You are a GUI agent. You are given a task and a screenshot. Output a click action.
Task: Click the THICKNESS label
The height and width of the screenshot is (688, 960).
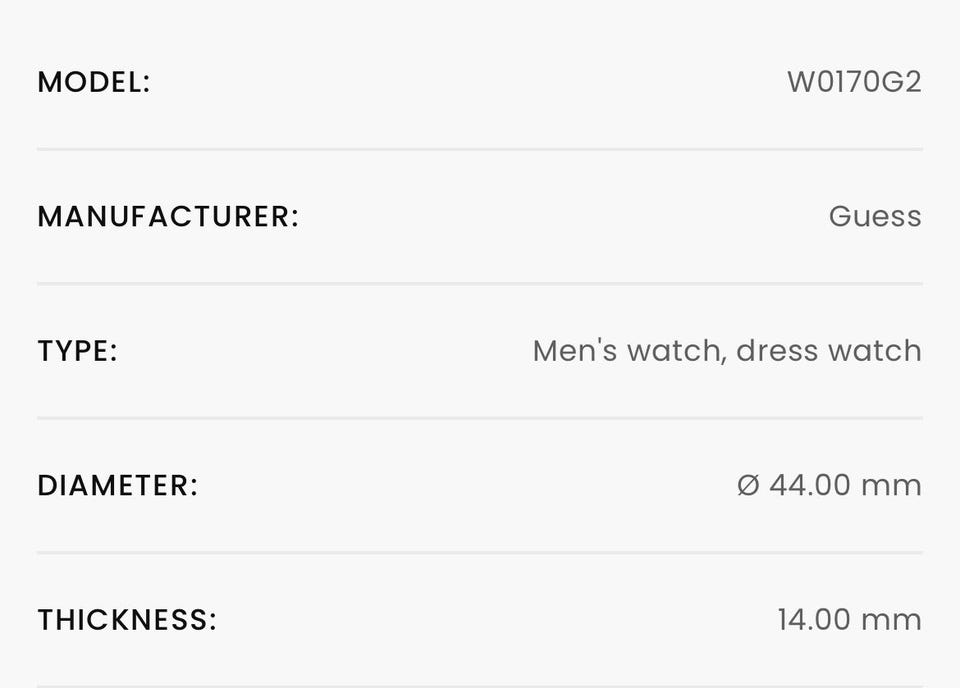126,620
